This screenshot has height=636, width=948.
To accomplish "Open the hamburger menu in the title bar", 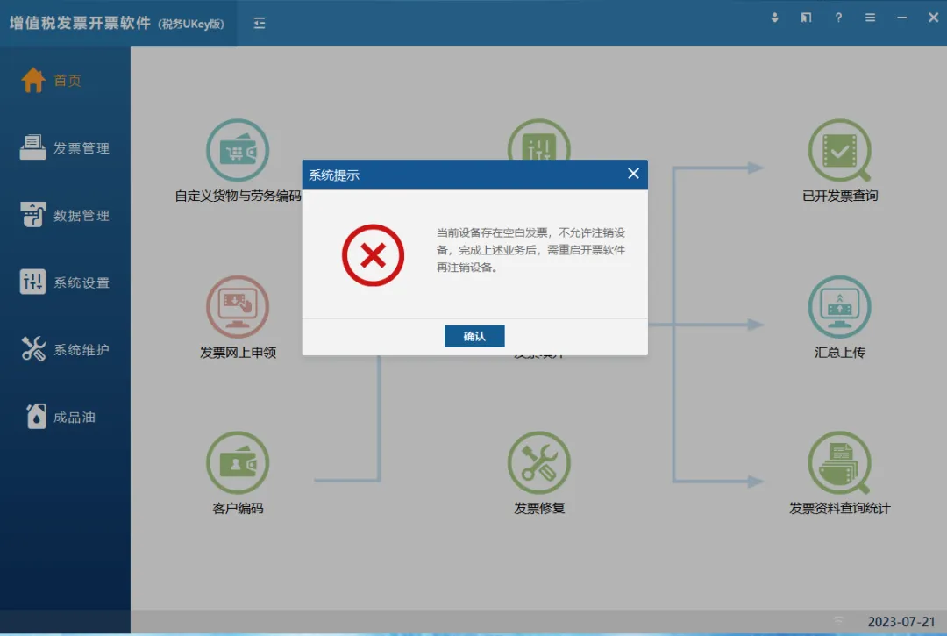I will coord(871,17).
